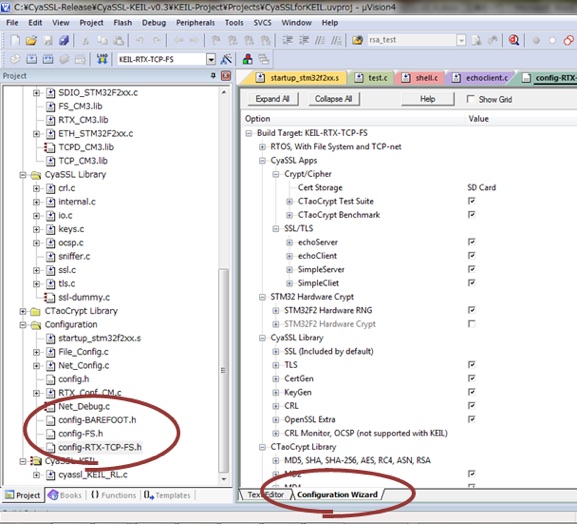Enable the STM32F2 Hardware Crypt checkbox

tap(471, 324)
